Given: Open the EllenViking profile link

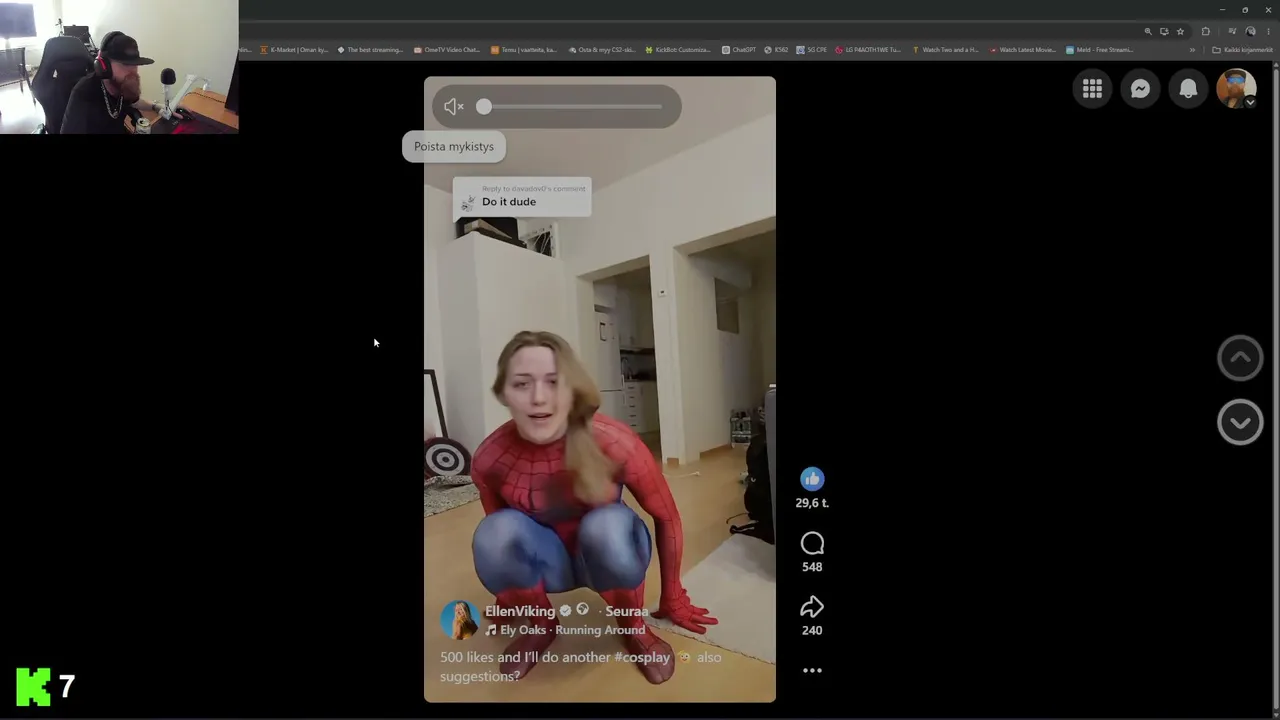Looking at the screenshot, I should (519, 611).
